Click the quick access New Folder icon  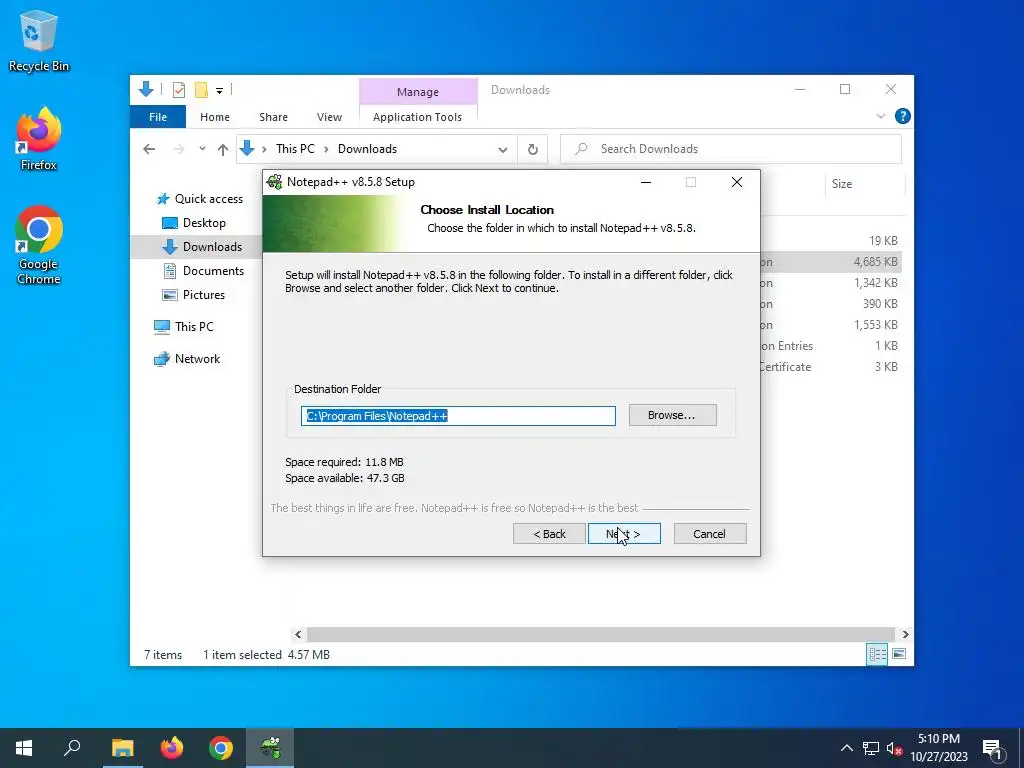coord(202,90)
